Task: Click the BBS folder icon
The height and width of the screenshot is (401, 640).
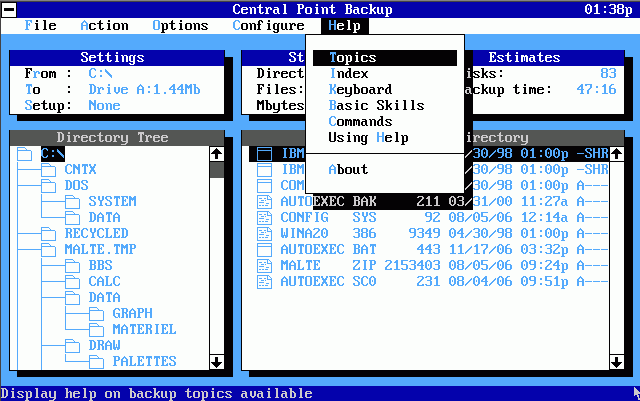Action: (72, 266)
